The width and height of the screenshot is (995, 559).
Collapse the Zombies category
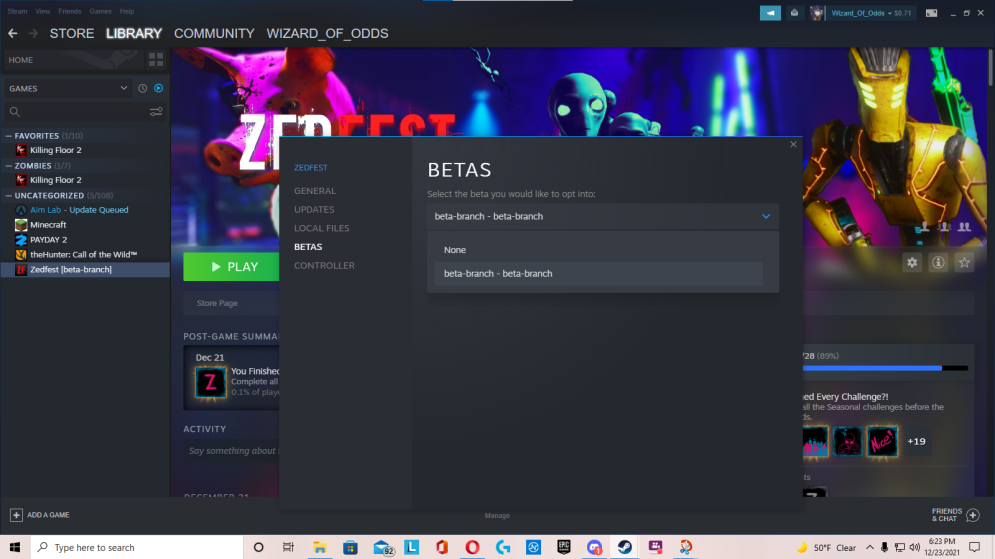(x=9, y=166)
